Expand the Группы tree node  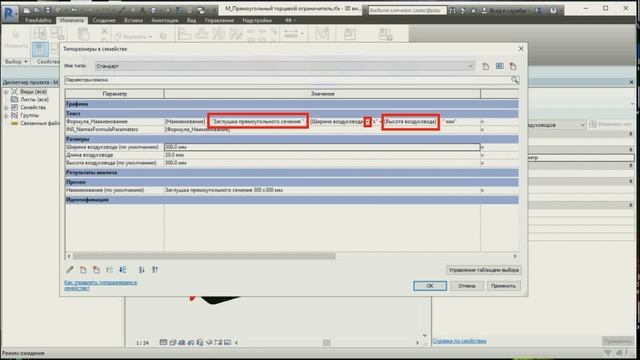[x=6, y=116]
